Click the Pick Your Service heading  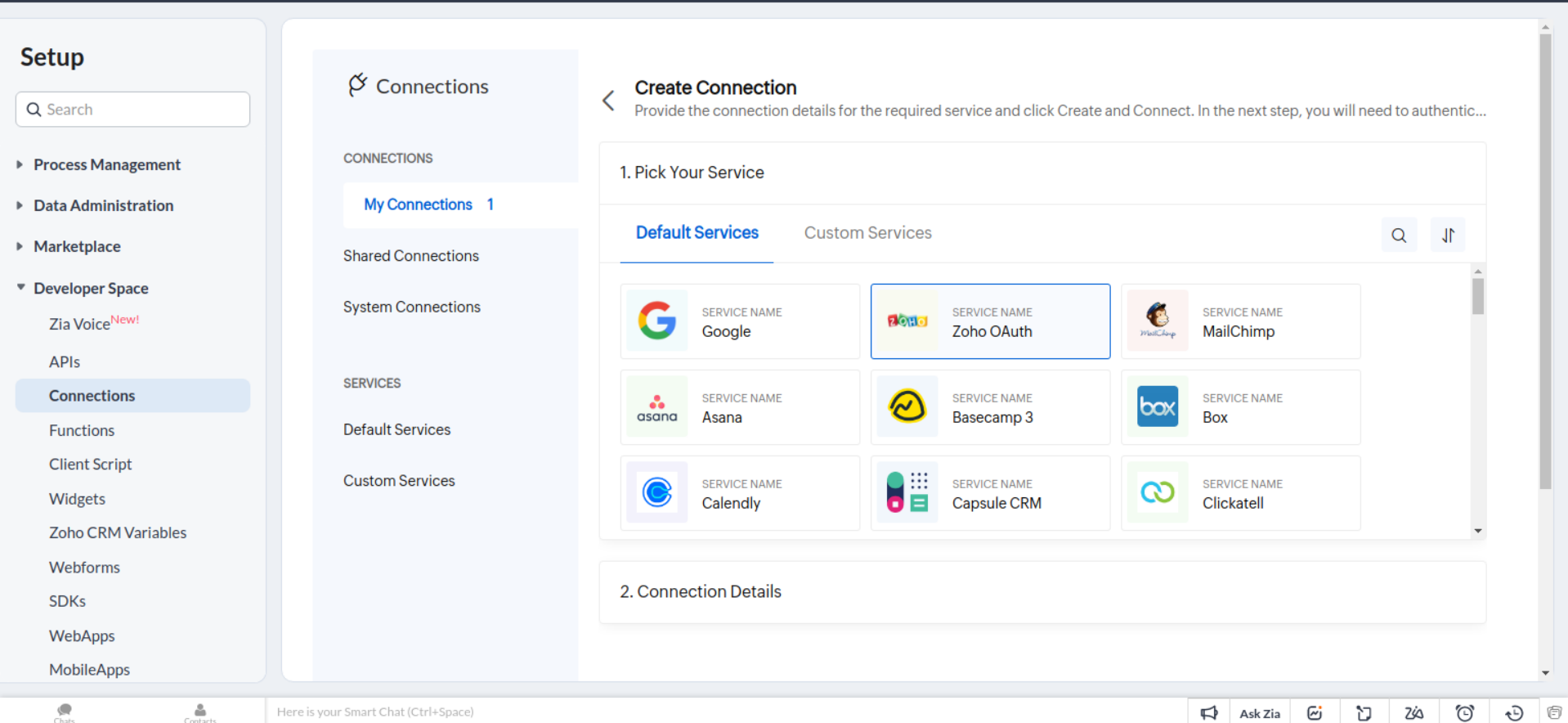pos(692,173)
